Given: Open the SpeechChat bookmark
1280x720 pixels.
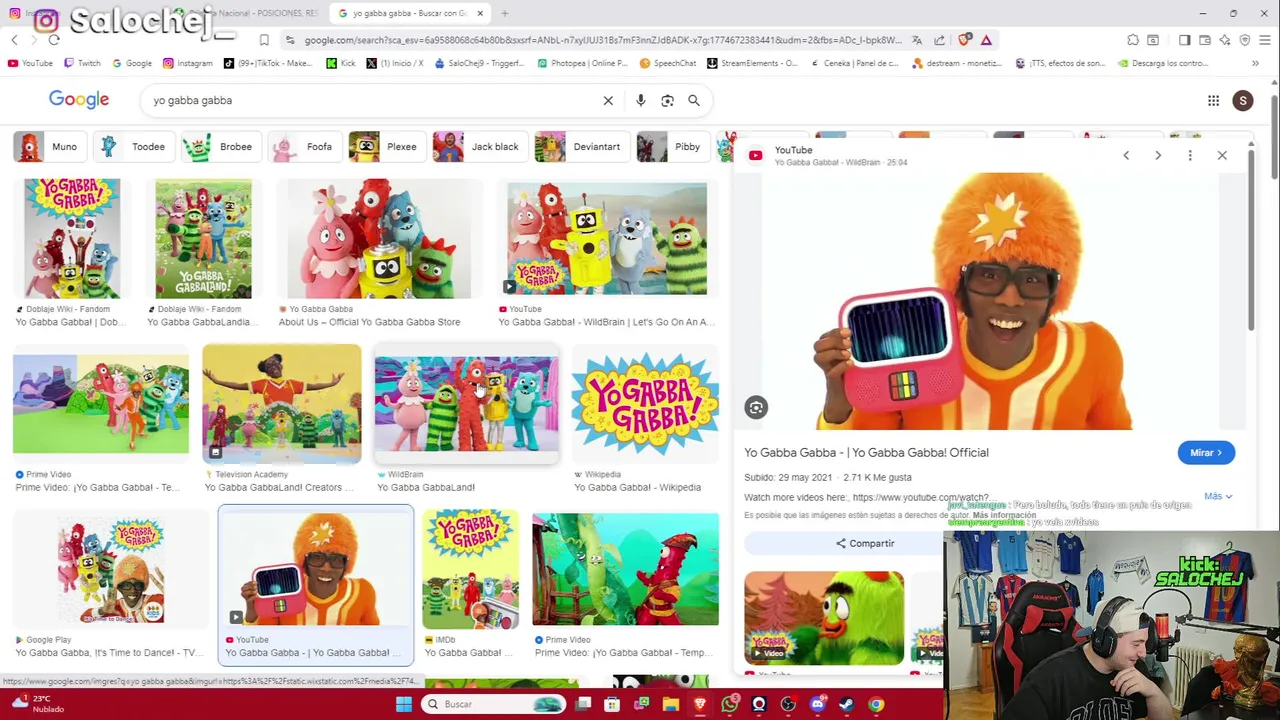Looking at the screenshot, I should 668,63.
